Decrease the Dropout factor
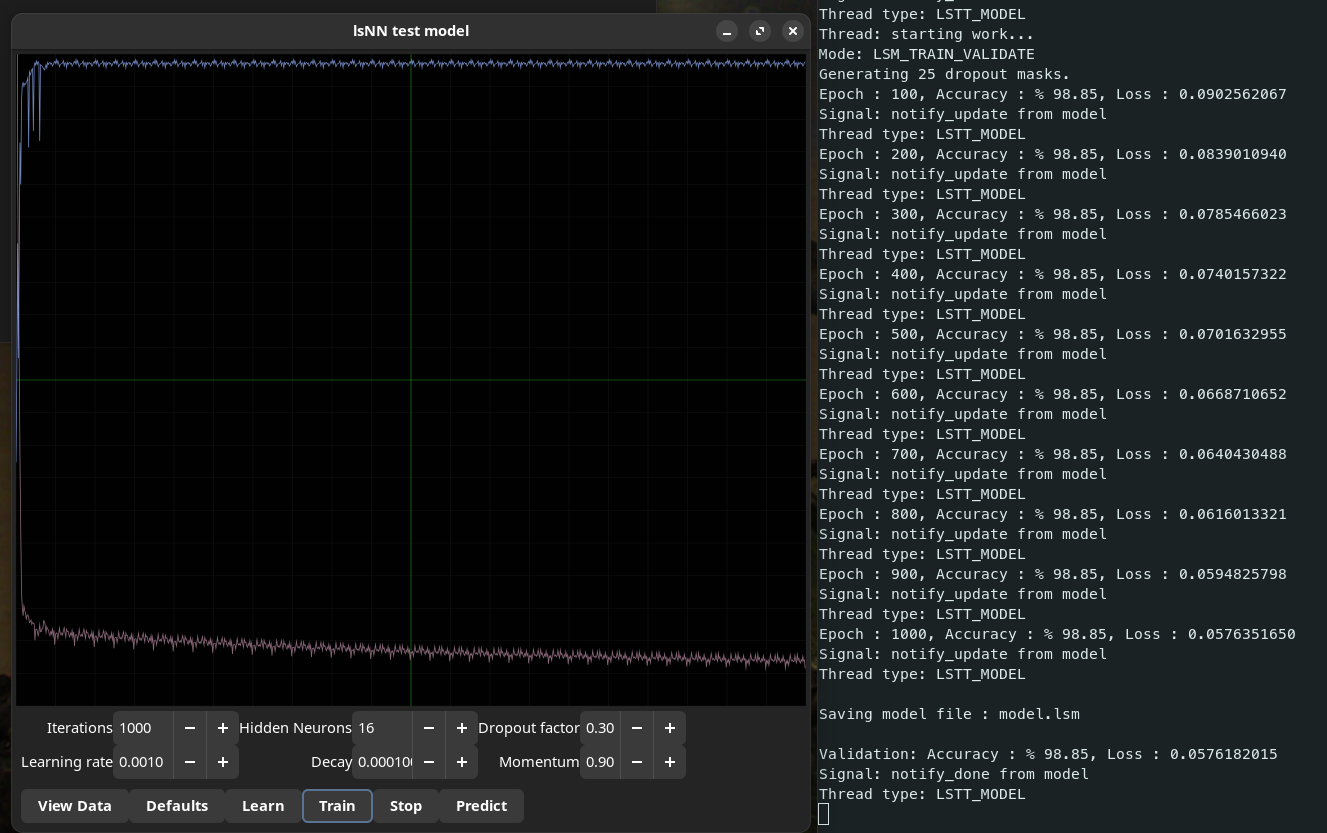 coord(636,727)
